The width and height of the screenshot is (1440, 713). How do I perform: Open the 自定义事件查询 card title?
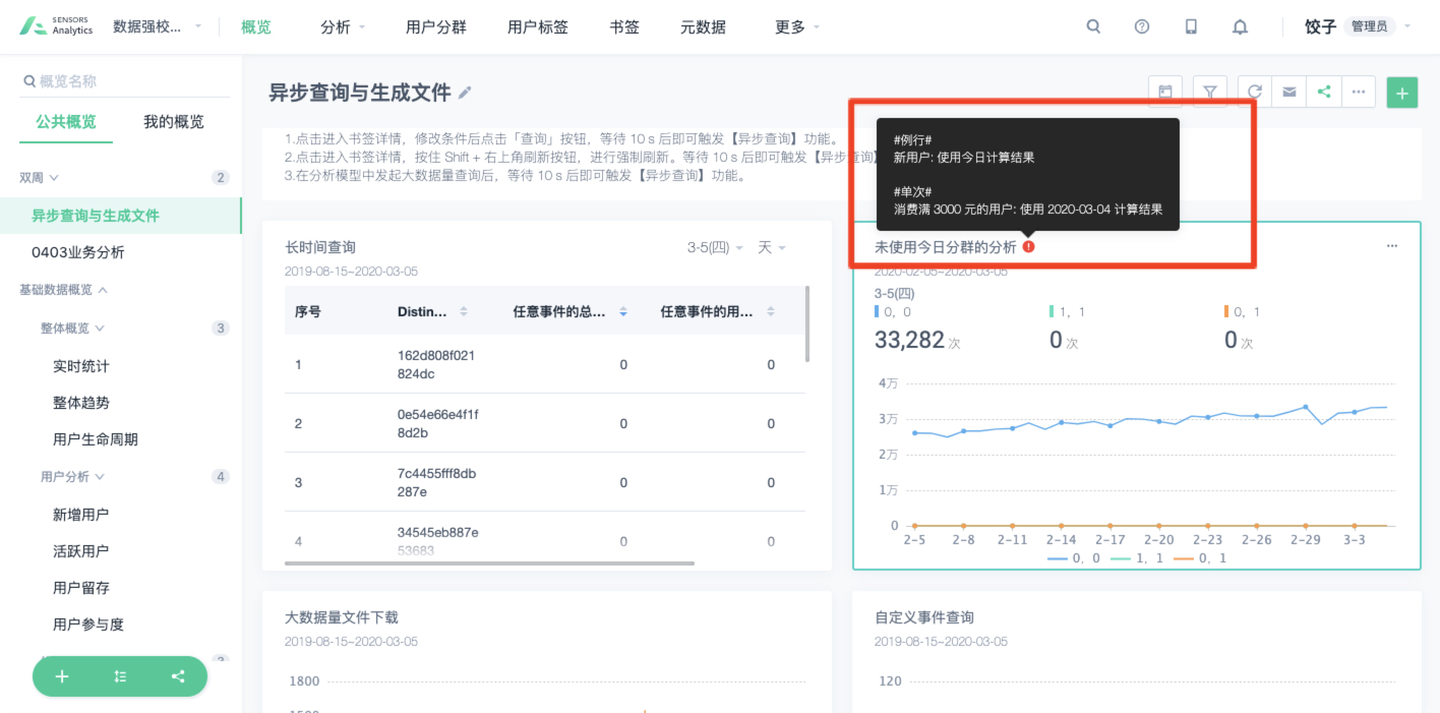point(924,617)
